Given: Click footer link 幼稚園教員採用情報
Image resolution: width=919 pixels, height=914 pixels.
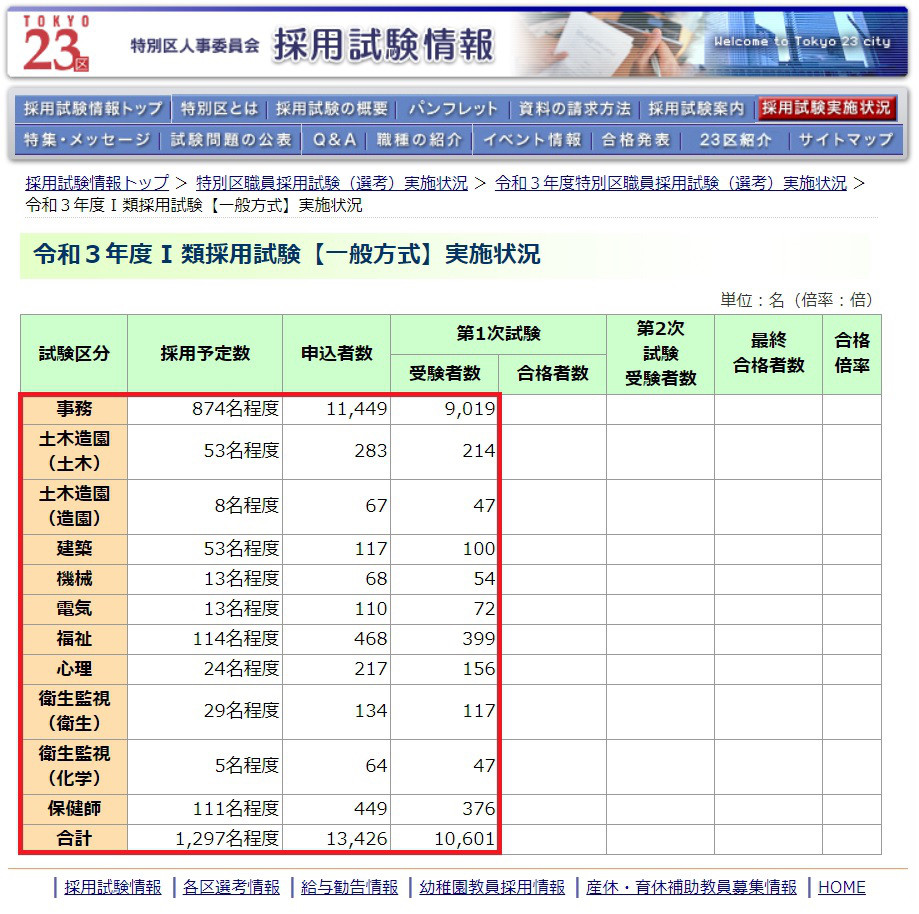Looking at the screenshot, I should (x=492, y=887).
